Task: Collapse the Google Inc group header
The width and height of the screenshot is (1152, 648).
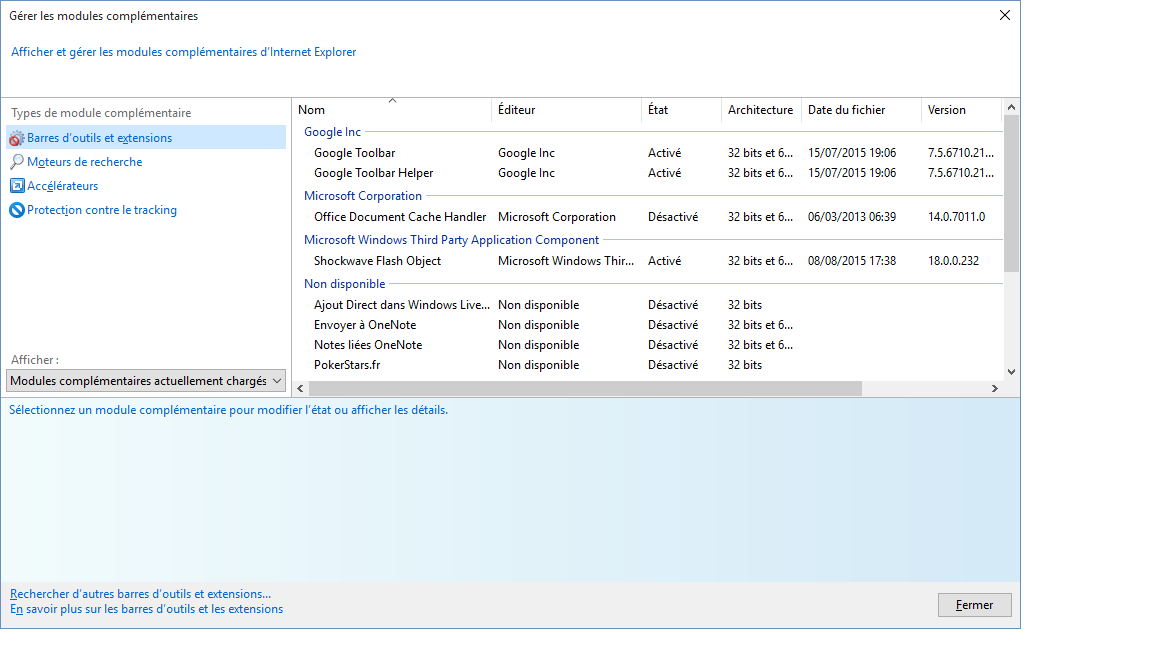Action: pos(333,132)
